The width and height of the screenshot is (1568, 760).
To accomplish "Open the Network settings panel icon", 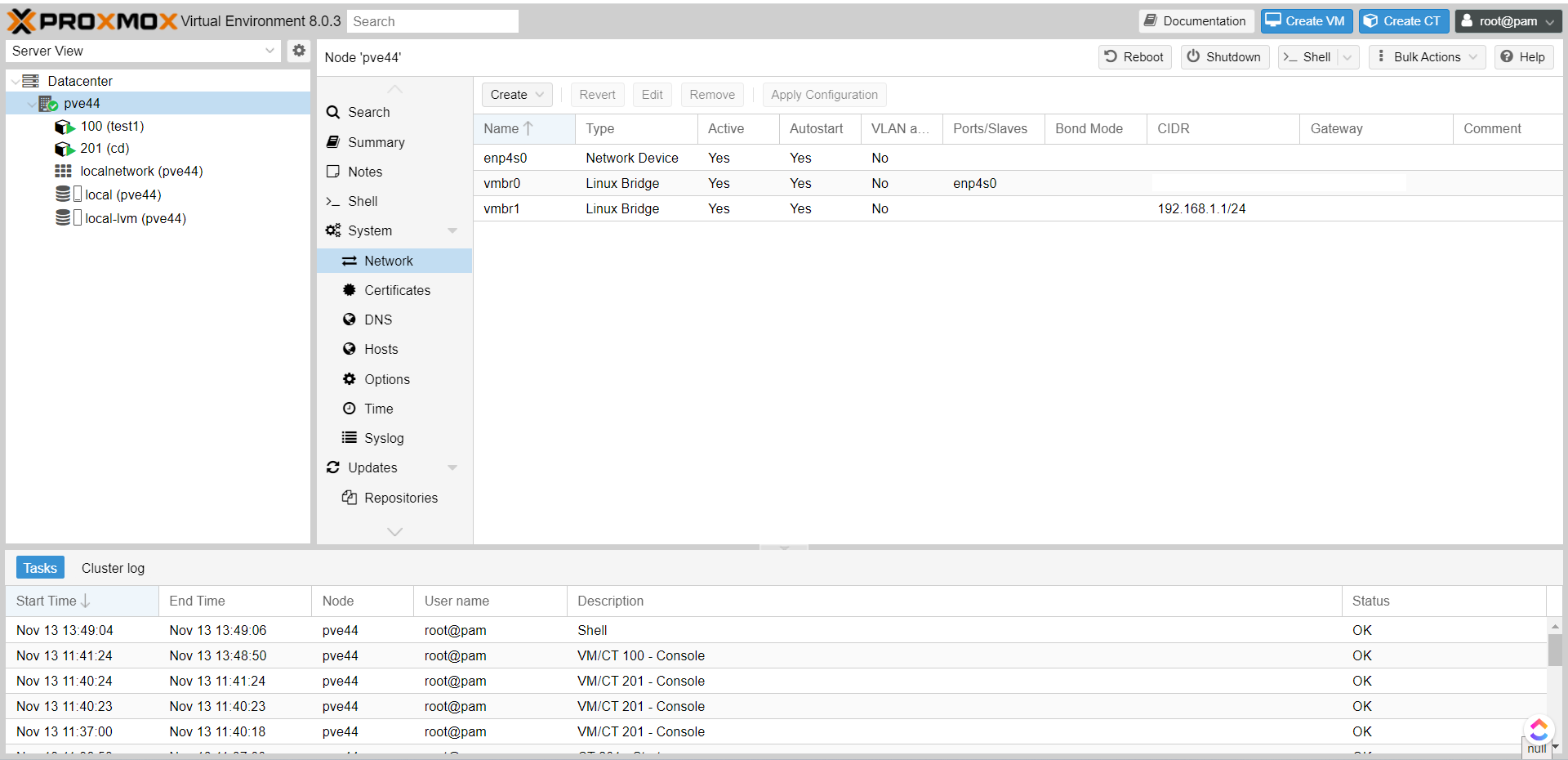I will pyautogui.click(x=350, y=260).
